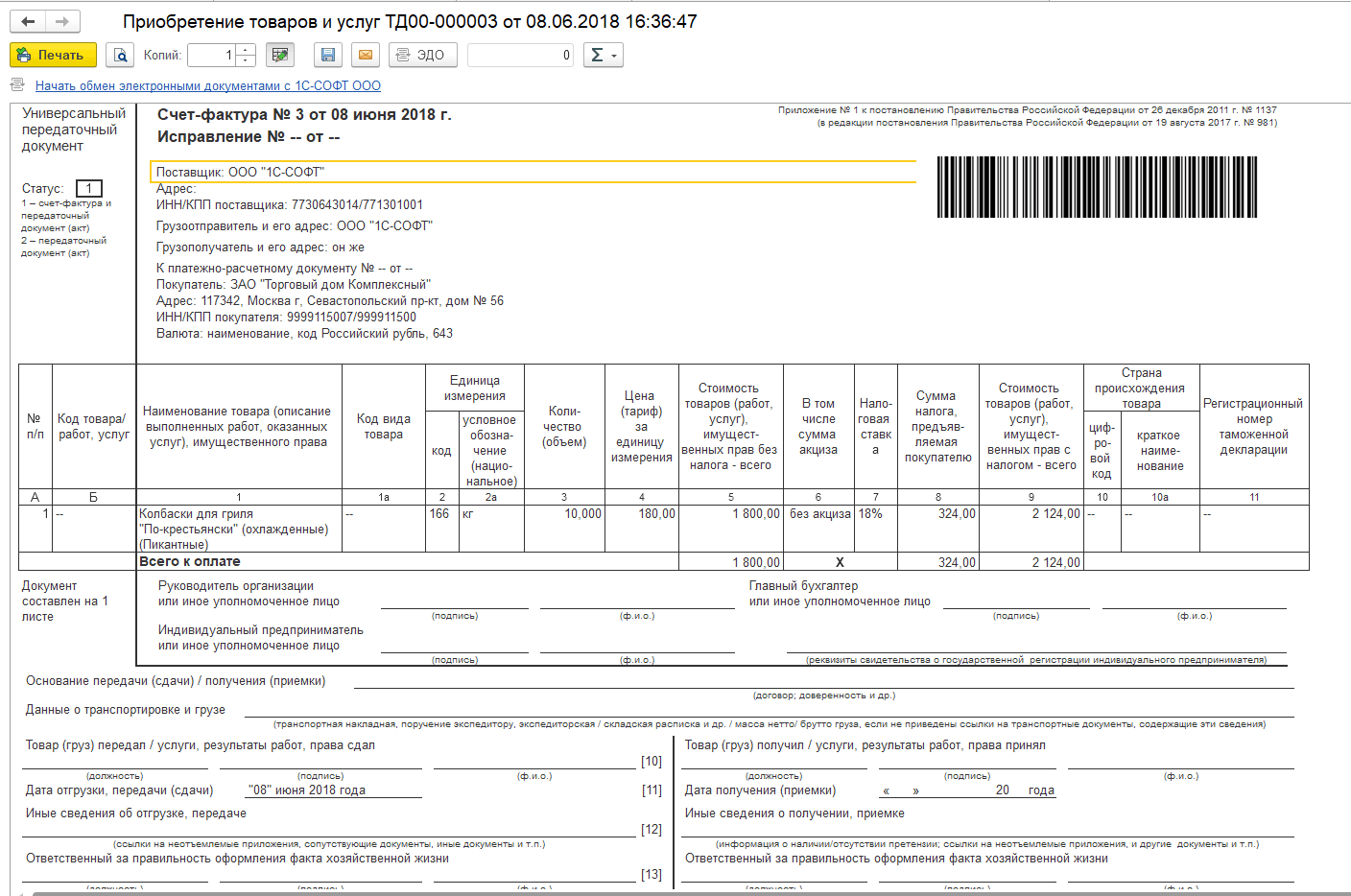
Task: Select the Дата получения (приемки) label
Action: point(760,790)
